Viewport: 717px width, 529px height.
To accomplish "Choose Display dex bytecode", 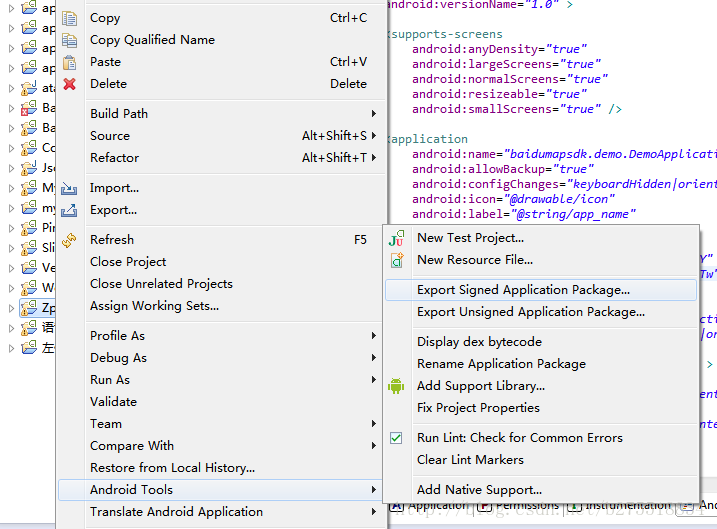I will point(541,342).
